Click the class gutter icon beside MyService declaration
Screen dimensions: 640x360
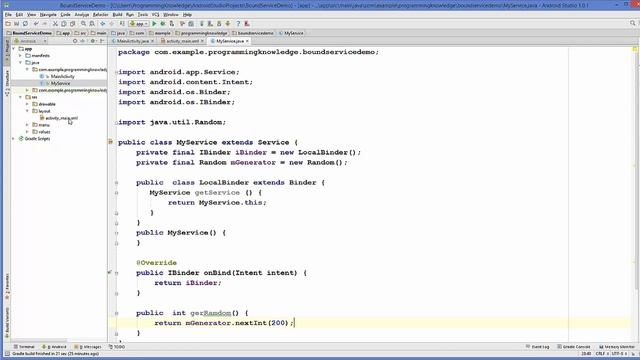point(110,142)
